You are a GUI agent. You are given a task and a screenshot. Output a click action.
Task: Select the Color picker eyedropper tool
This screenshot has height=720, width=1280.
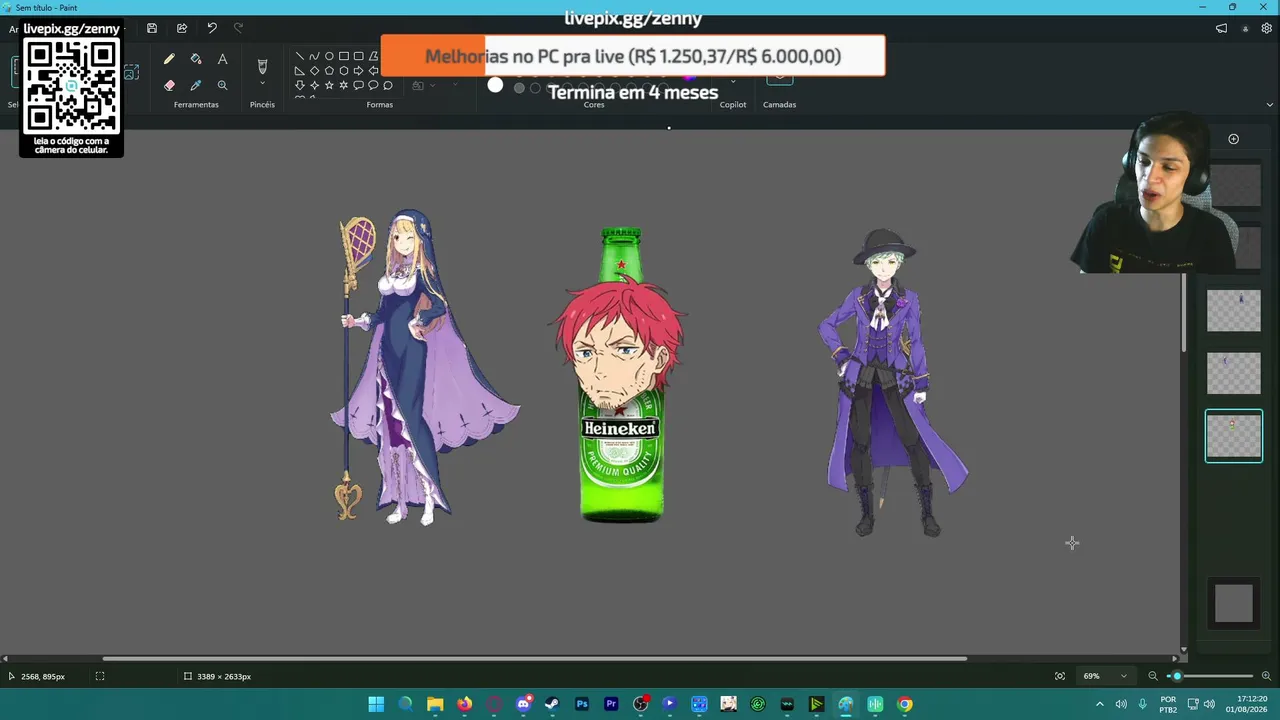click(x=196, y=86)
